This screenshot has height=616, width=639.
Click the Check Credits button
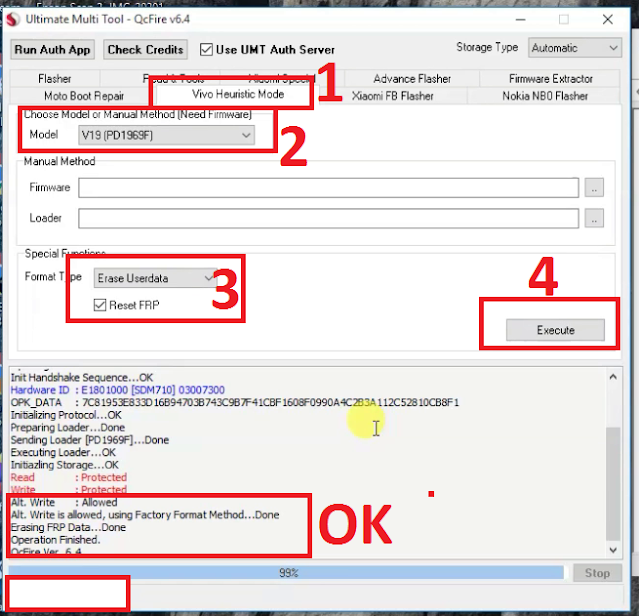(145, 50)
